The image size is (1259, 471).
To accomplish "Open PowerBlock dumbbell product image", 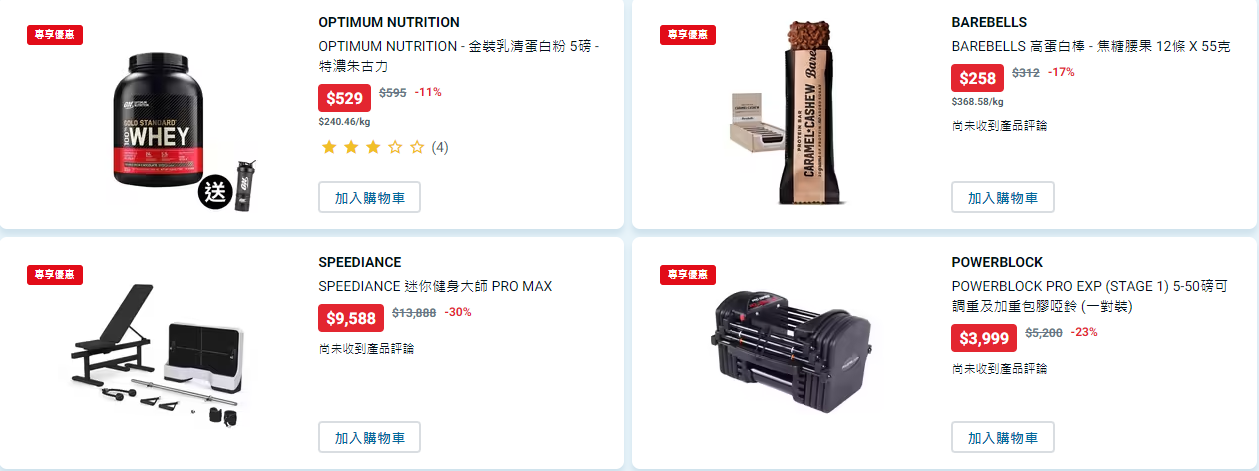I will pyautogui.click(x=791, y=351).
